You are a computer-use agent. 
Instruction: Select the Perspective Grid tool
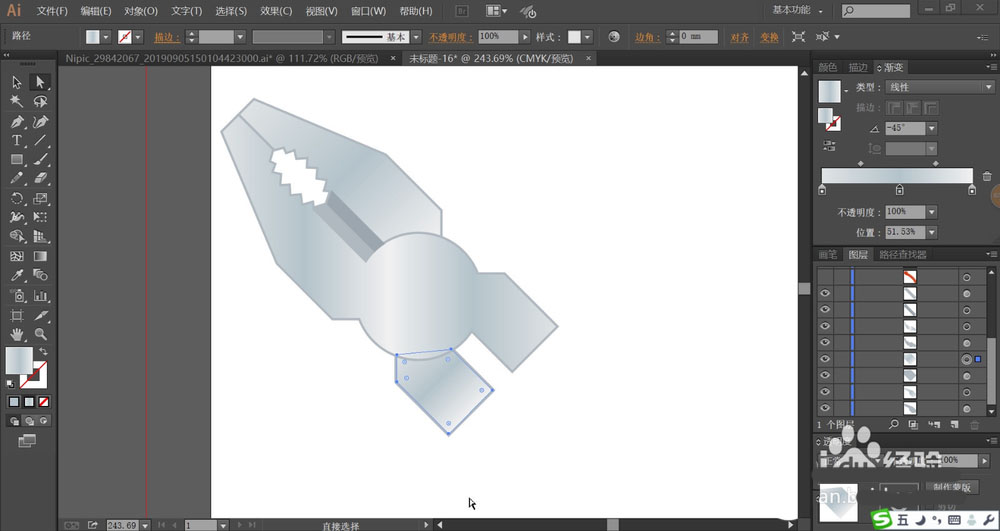pos(40,236)
